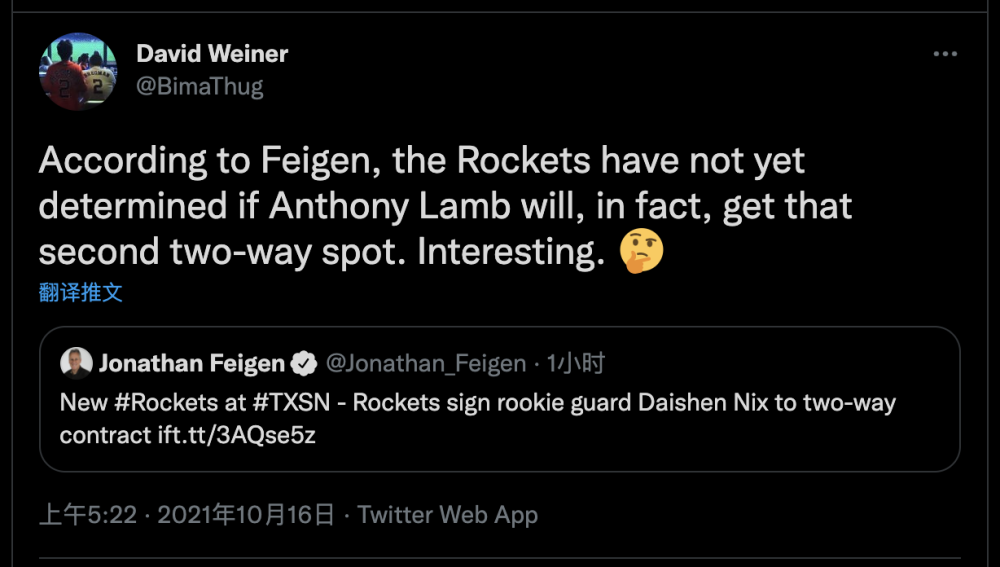Click the Jonathan Feigen name in quoted tweet
1000x567 pixels.
(x=193, y=363)
